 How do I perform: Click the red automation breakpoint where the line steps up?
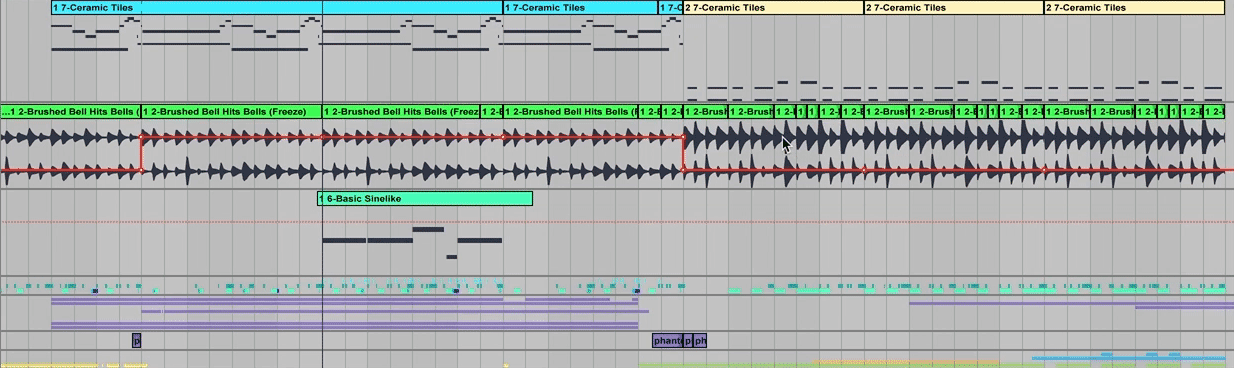[142, 137]
